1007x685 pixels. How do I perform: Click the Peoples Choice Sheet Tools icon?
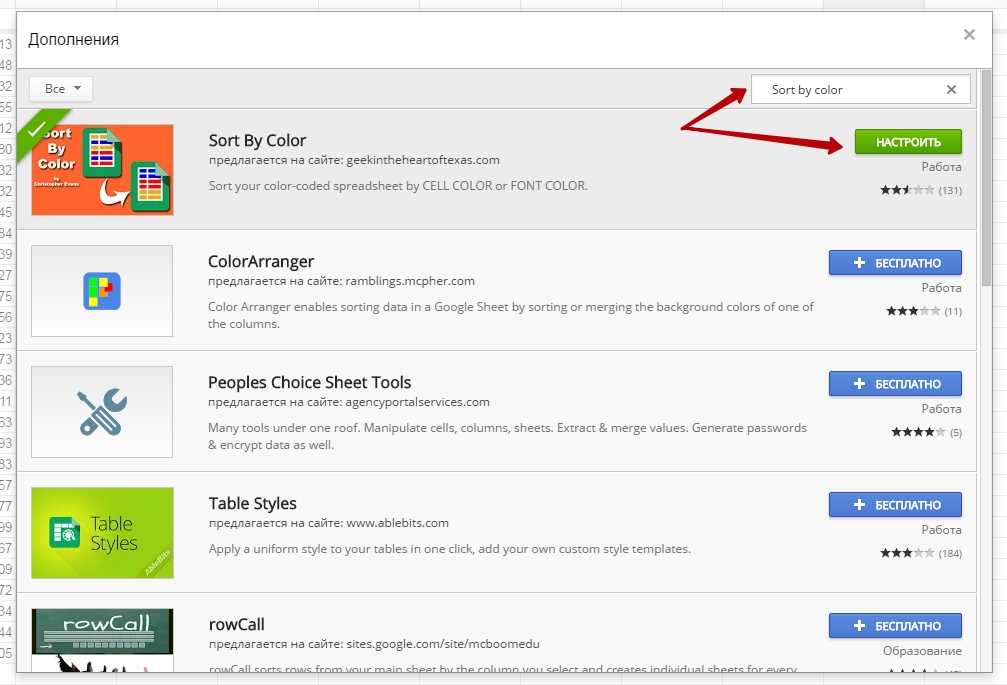102,412
